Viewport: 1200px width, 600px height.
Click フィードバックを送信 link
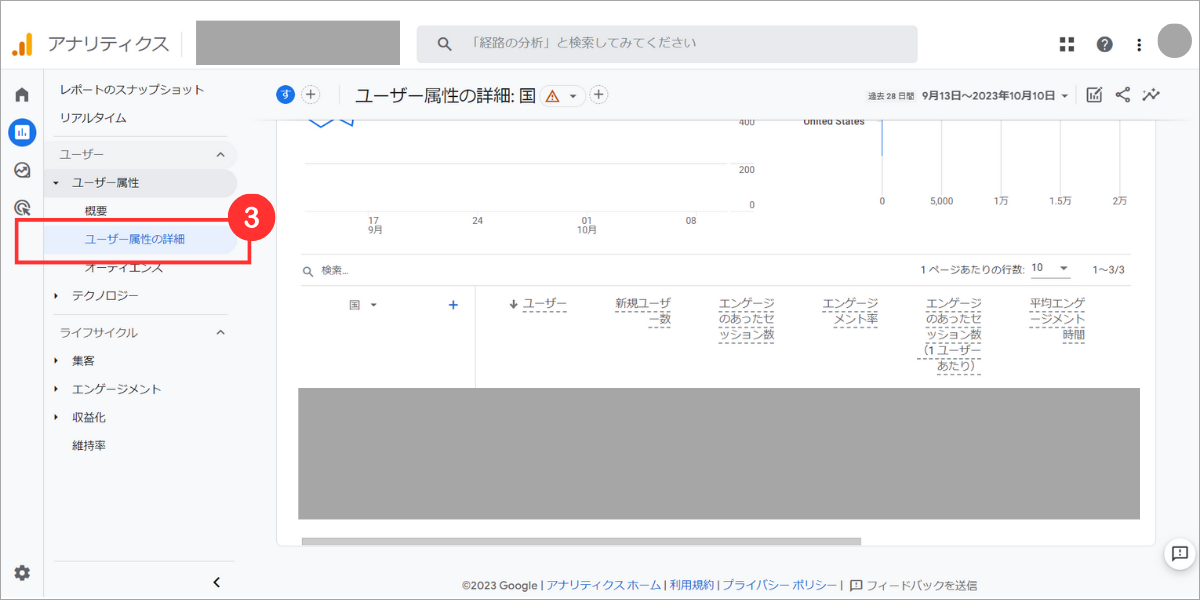tap(914, 585)
